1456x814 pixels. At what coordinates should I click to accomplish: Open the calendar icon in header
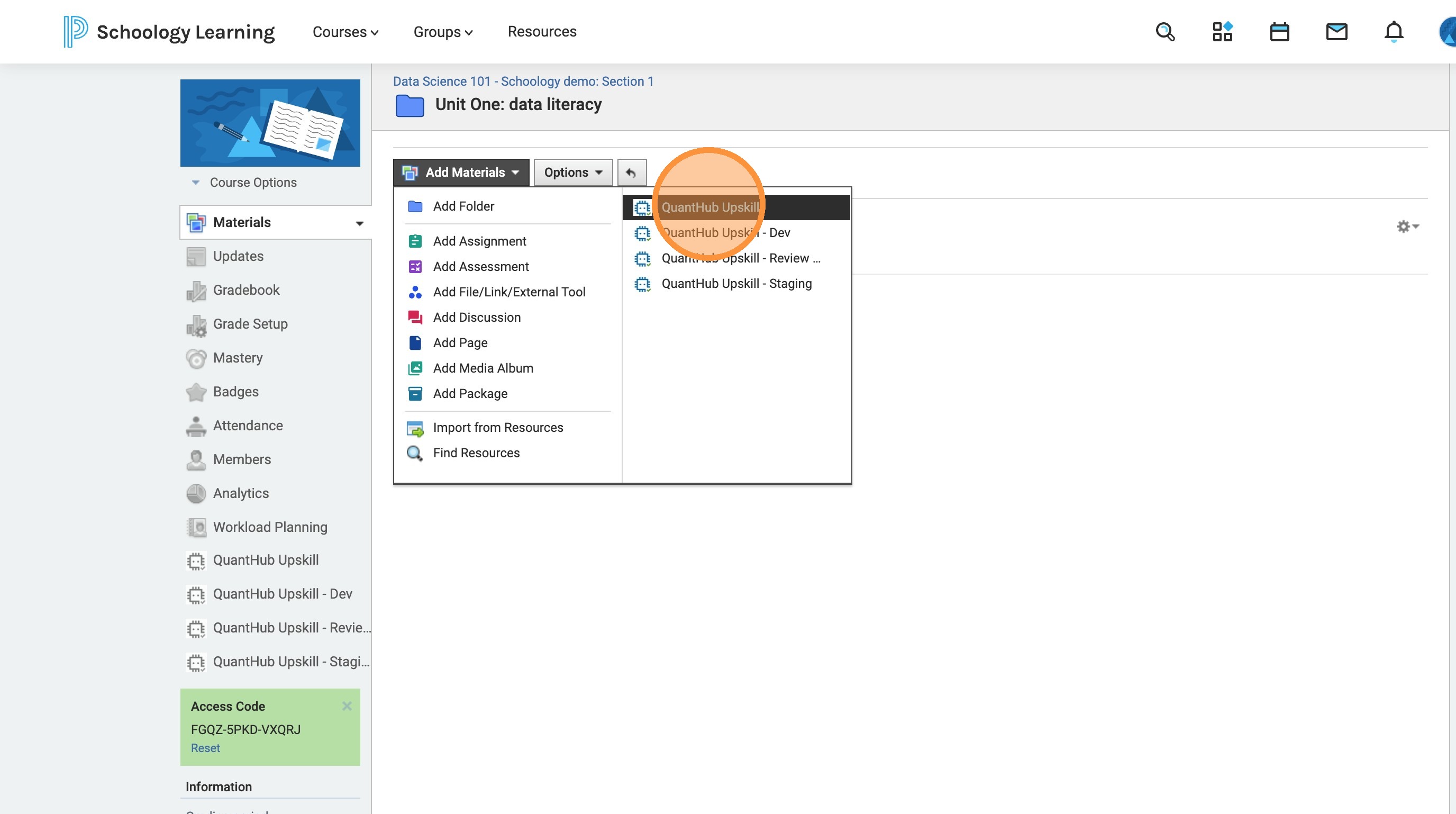(1279, 32)
